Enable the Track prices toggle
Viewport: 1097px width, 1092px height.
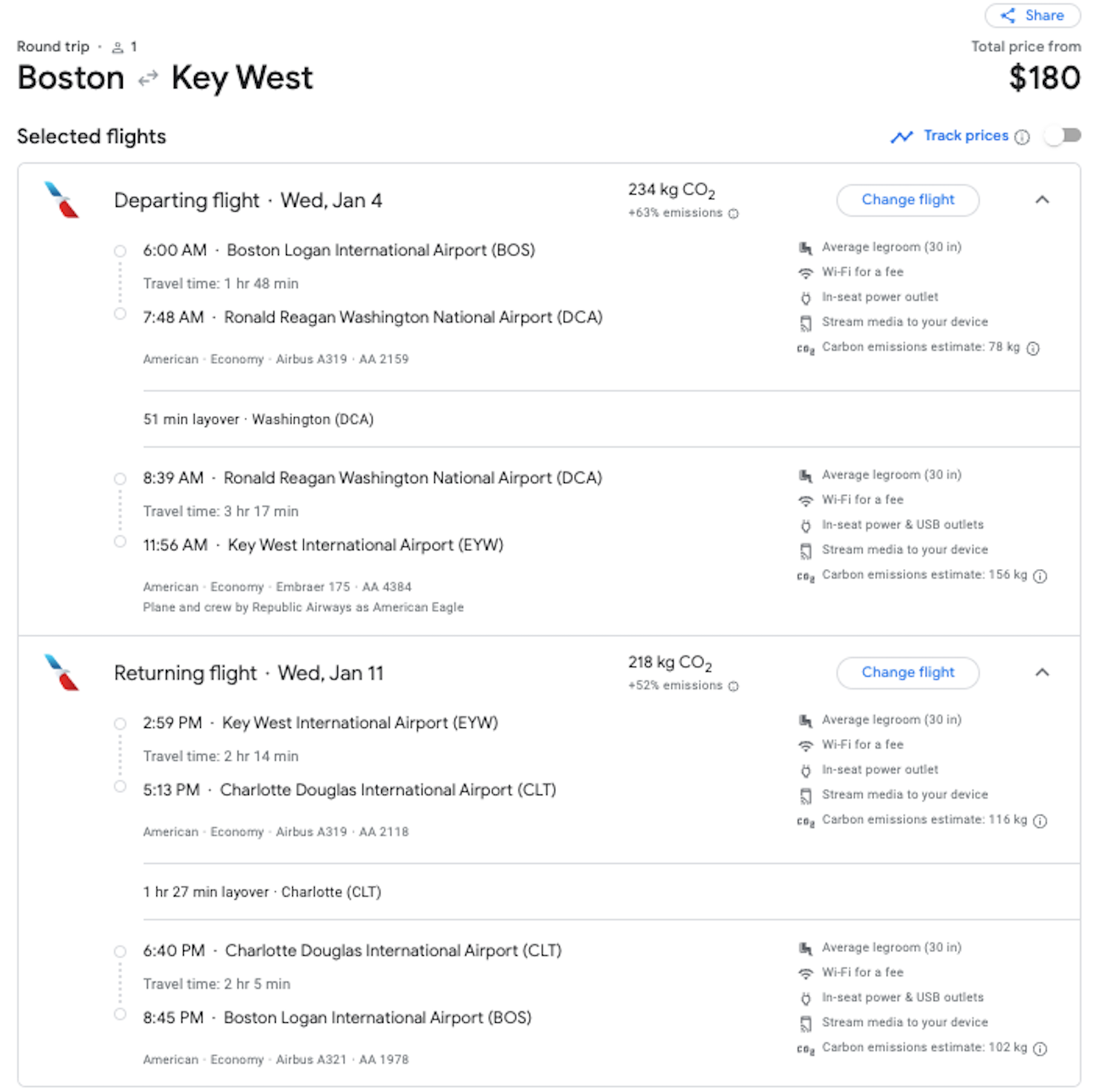tap(1061, 136)
